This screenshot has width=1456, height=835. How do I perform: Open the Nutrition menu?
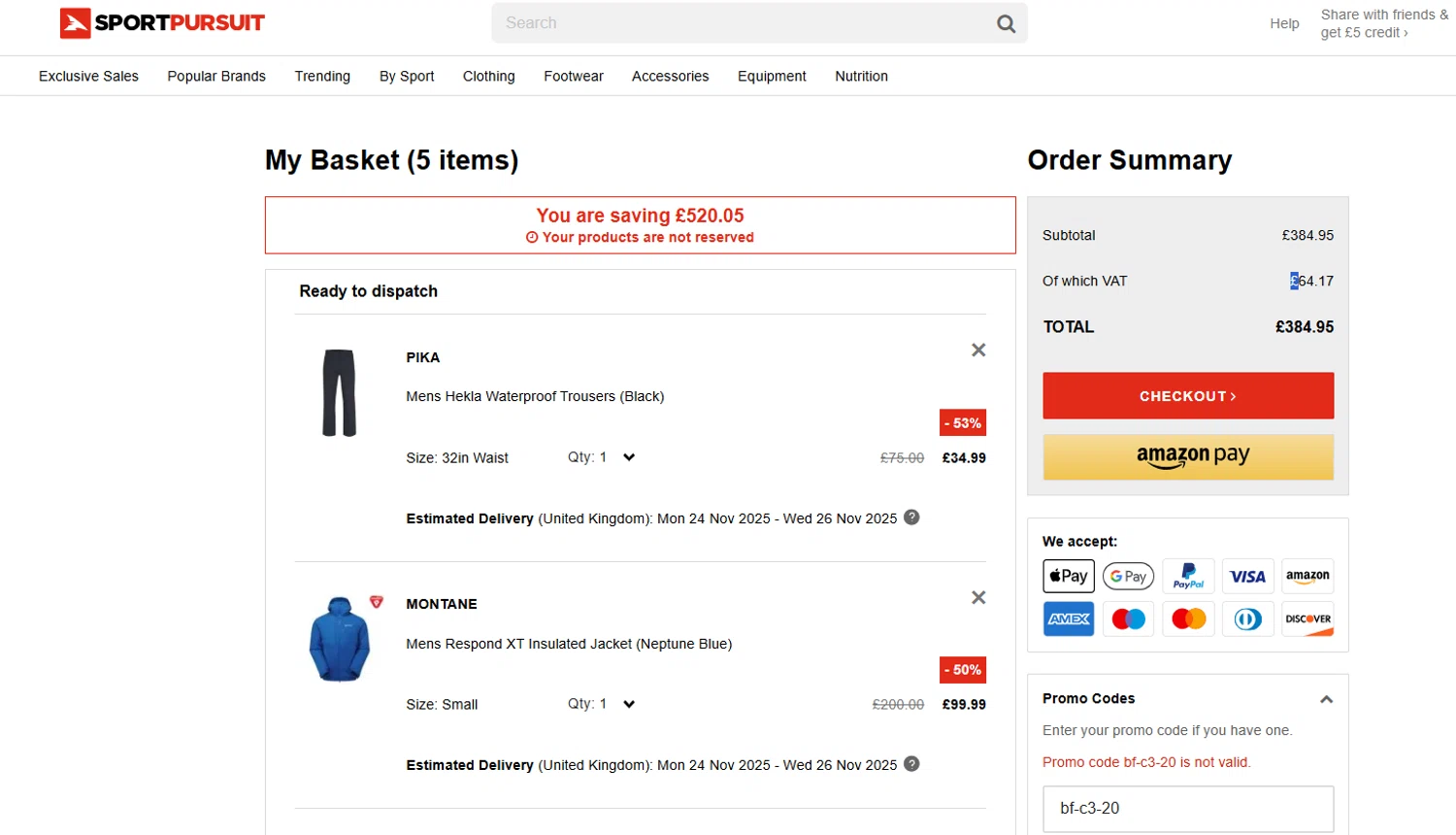(861, 76)
